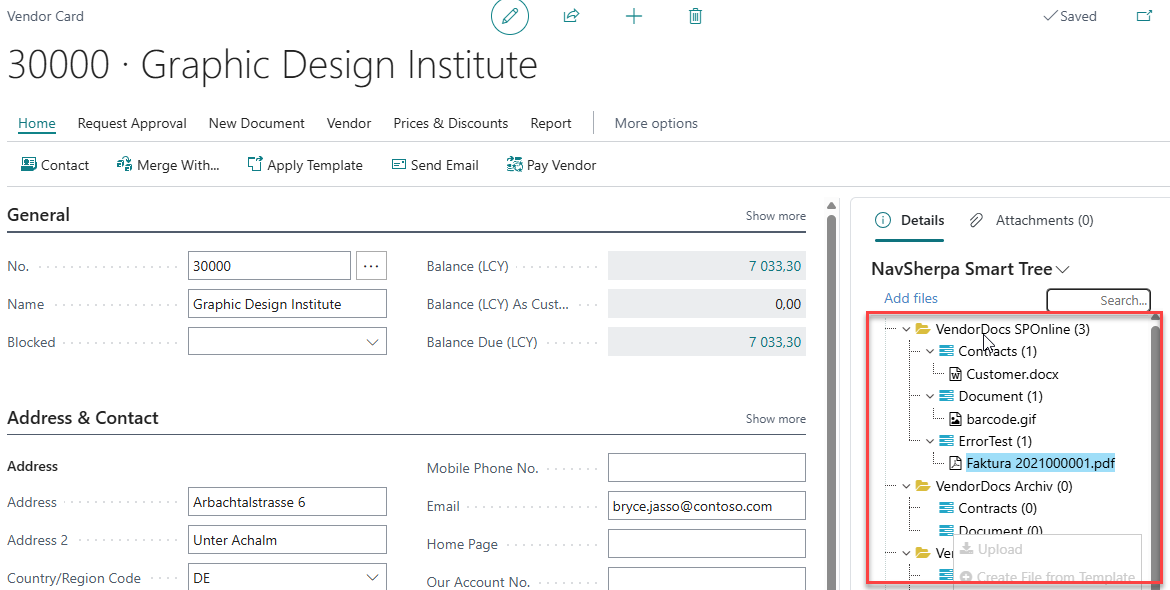The width and height of the screenshot is (1170, 590).
Task: Click the pencil edit icon at top
Action: pos(510,17)
